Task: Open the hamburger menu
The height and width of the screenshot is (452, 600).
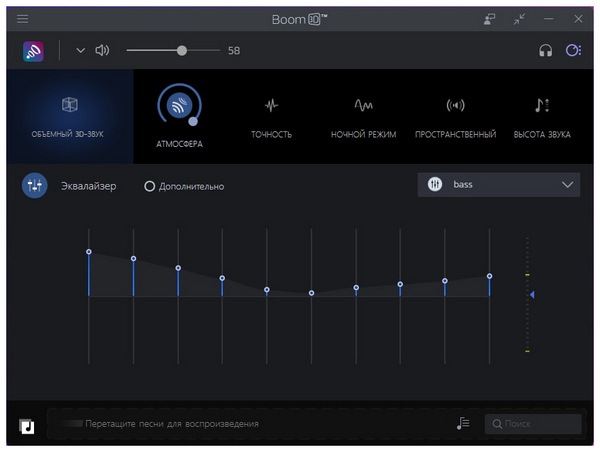Action: pyautogui.click(x=23, y=18)
